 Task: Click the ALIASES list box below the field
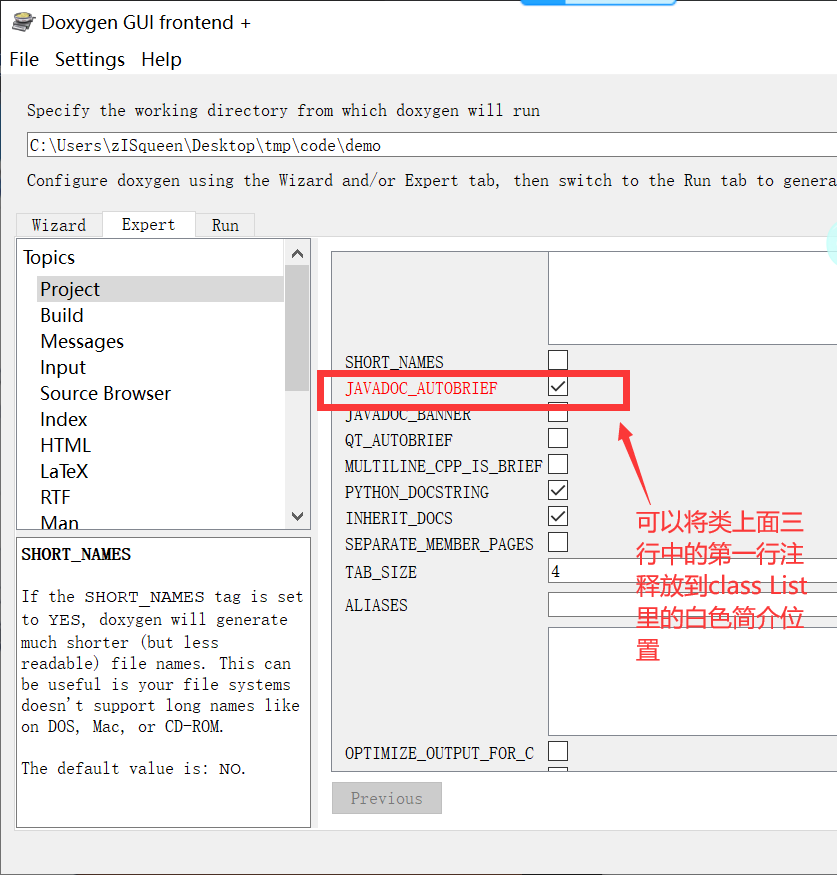point(692,682)
